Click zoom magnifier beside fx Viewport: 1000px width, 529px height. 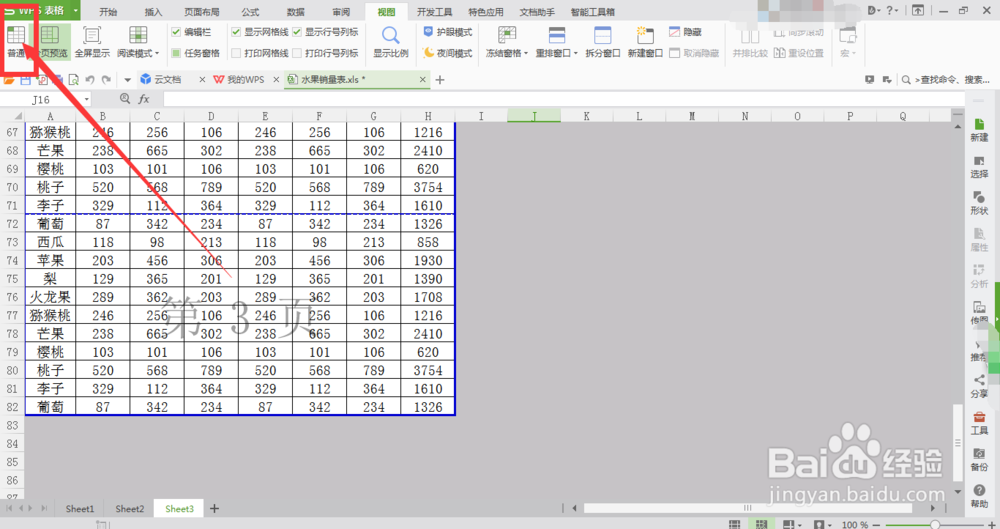(125, 99)
